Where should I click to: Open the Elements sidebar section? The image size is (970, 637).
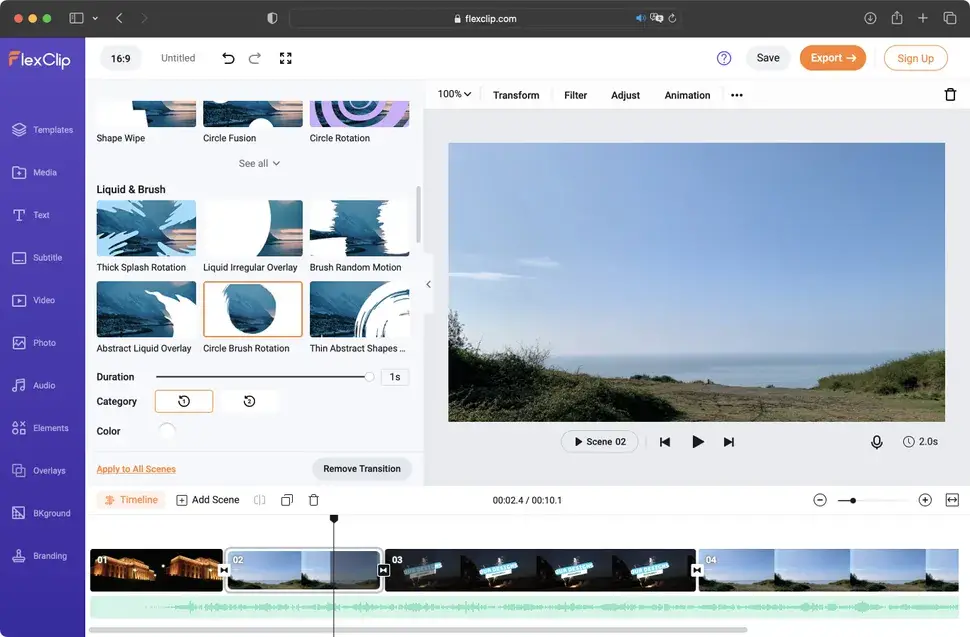[x=42, y=428]
